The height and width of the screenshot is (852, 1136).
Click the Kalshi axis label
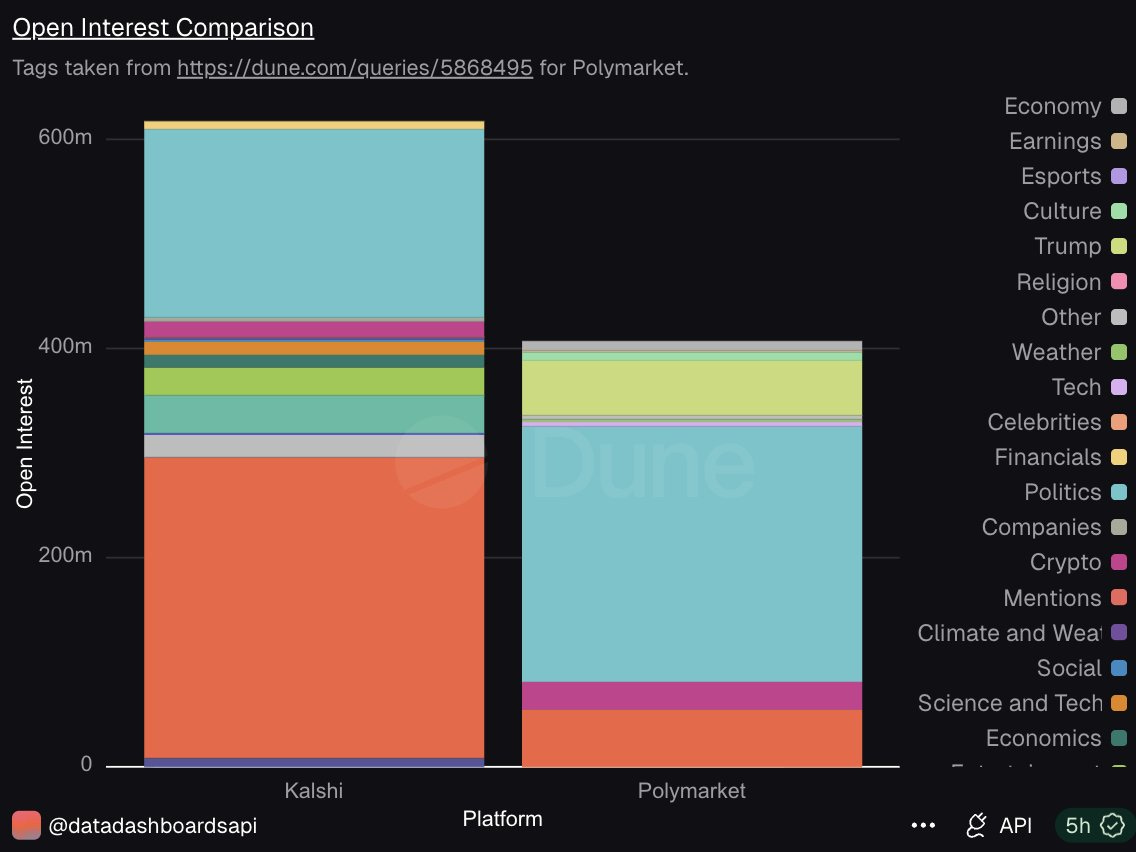click(314, 790)
